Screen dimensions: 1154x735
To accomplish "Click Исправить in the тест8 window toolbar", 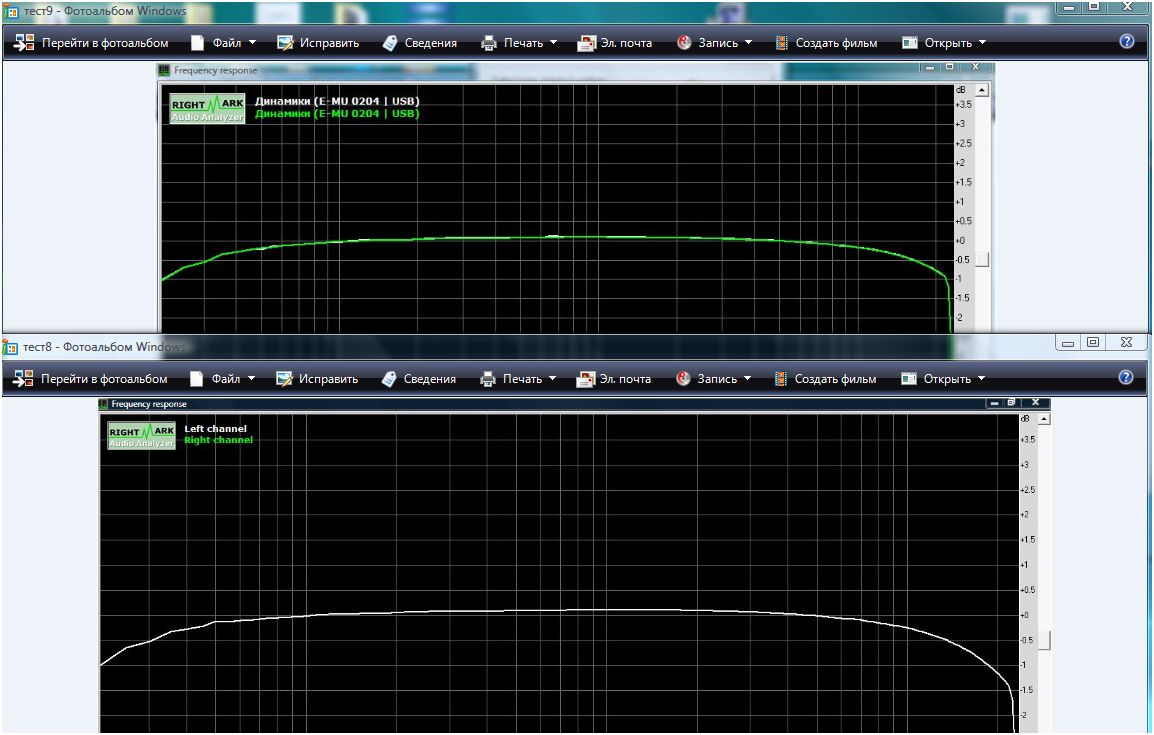I will coord(316,379).
